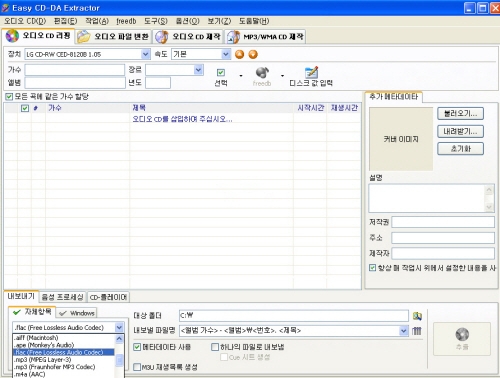
Task: Click the 년도 year input field
Action: (158, 82)
